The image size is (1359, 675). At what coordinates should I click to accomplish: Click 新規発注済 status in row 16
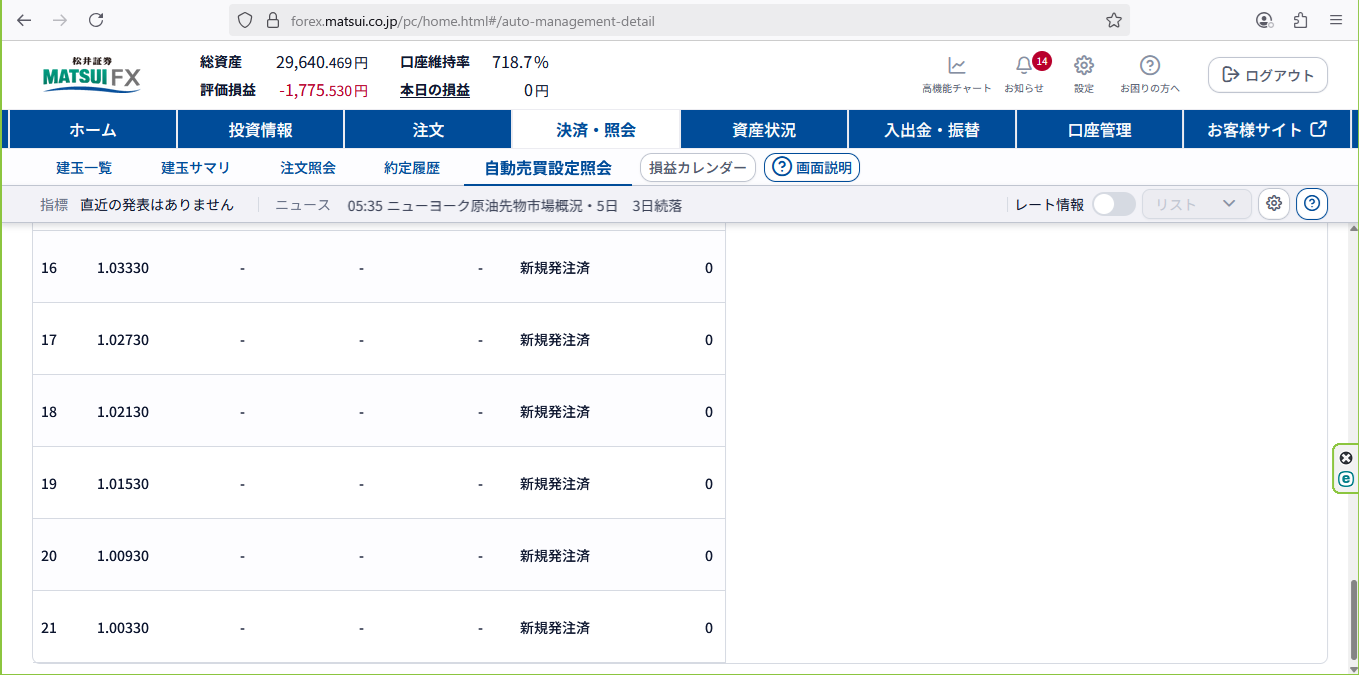[x=555, y=268]
